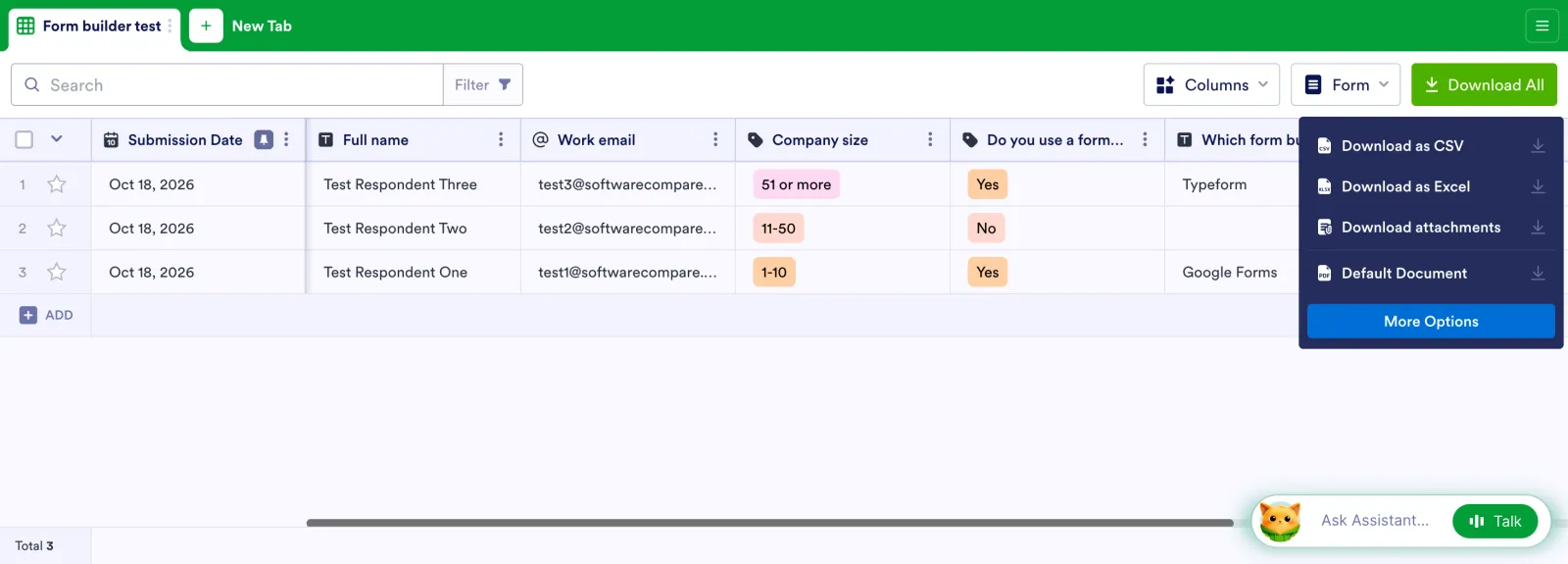1568x564 pixels.
Task: Click the green table icon on Form builder test tab
Action: click(25, 26)
